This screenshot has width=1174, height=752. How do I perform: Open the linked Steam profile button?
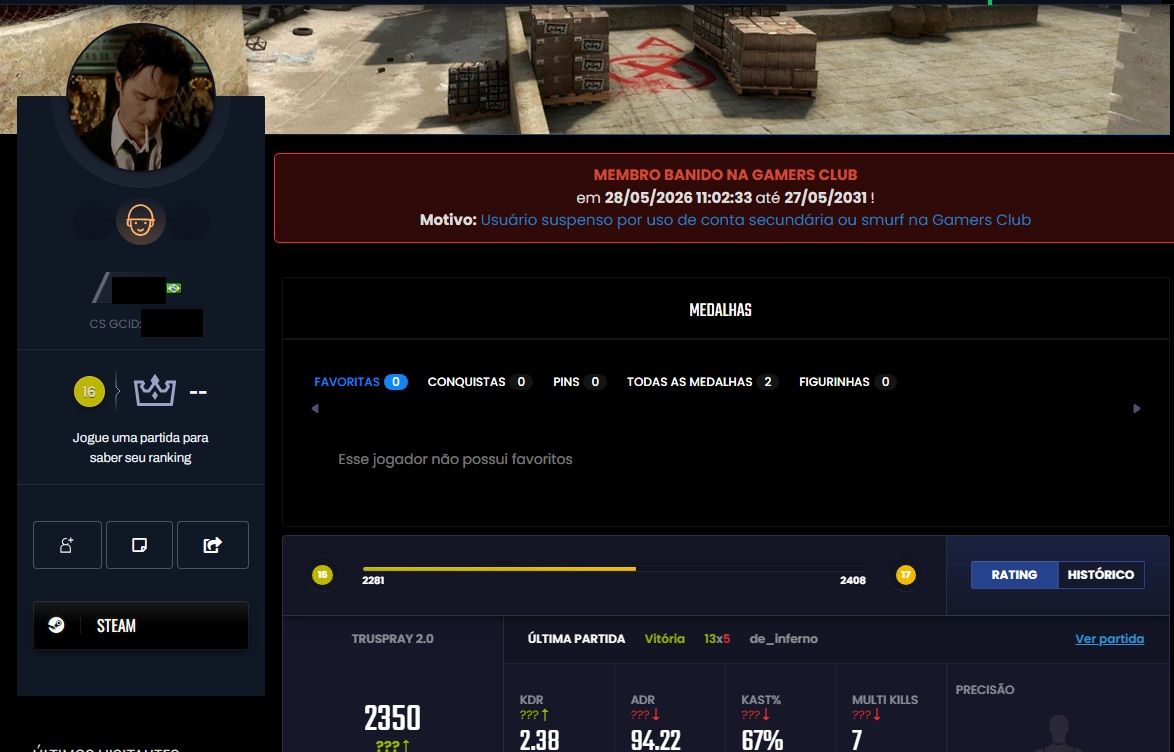pos(141,625)
